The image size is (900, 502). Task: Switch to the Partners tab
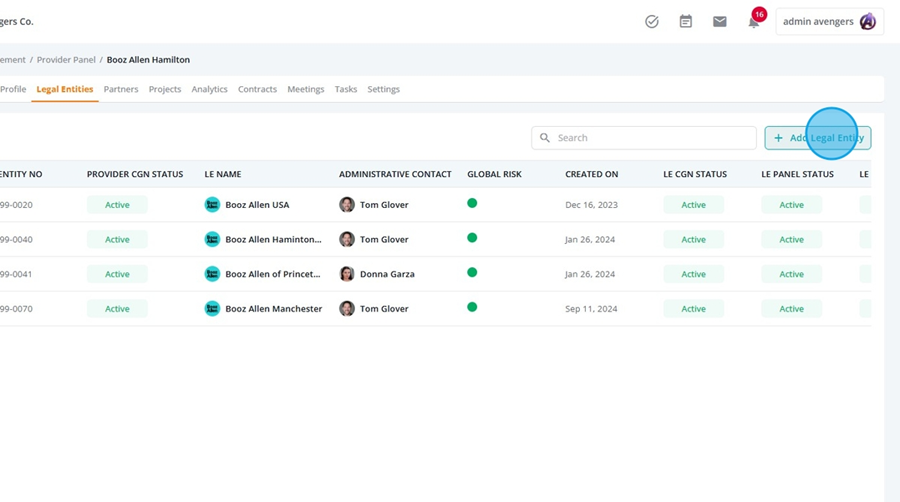121,89
